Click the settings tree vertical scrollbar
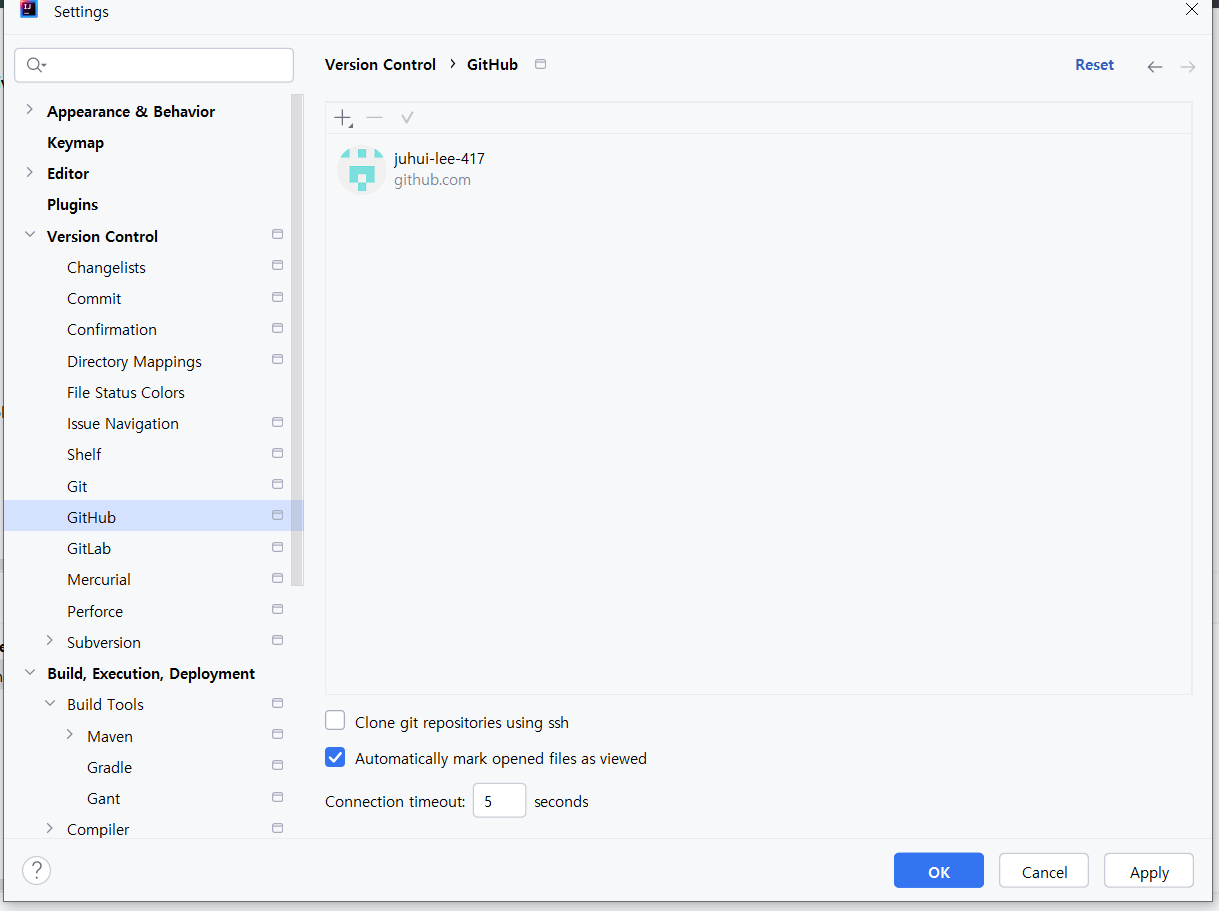This screenshot has height=911, width=1219. coord(297,340)
